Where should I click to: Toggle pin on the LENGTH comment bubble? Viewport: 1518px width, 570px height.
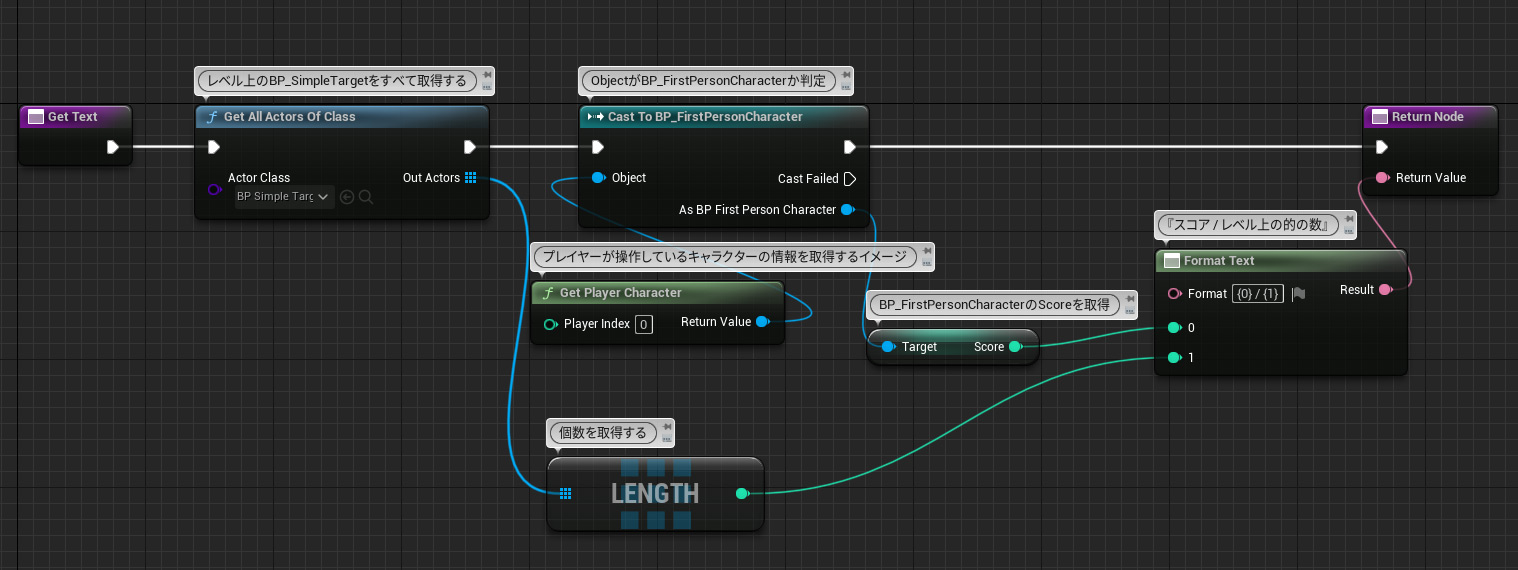coord(667,428)
